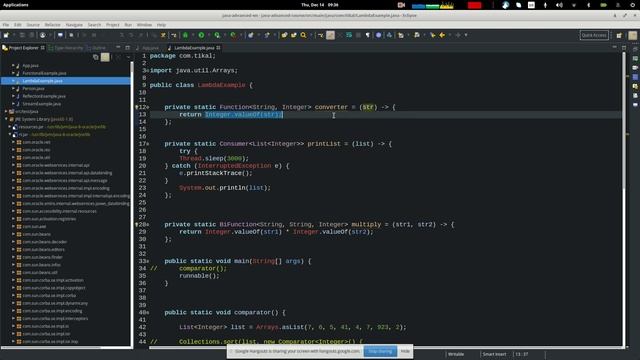Click the Show Whitespace pilcrow icon

point(368,36)
